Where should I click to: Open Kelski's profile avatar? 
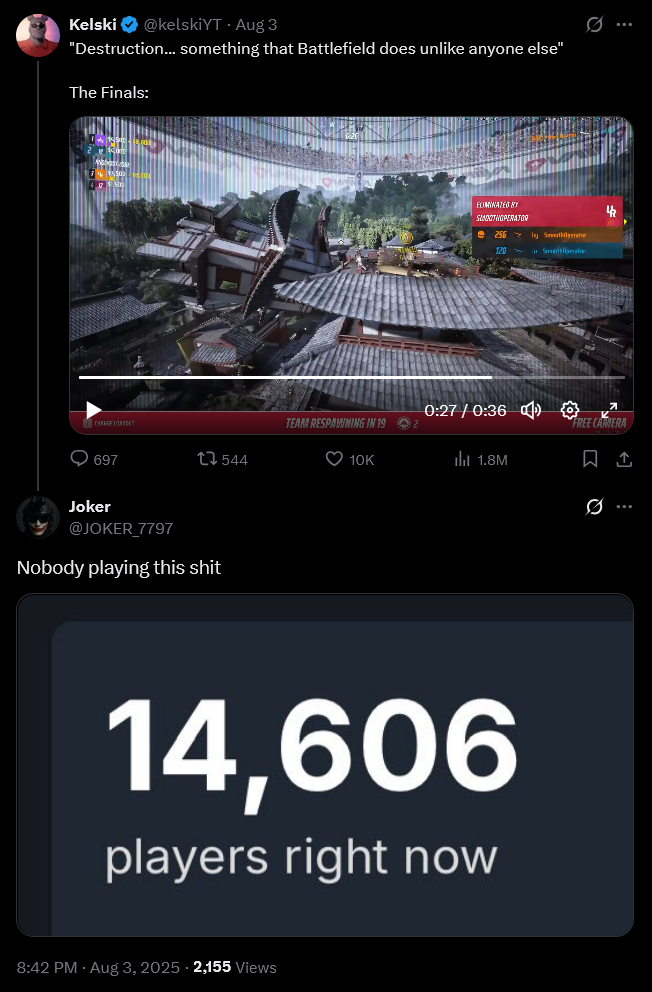pyautogui.click(x=38, y=35)
